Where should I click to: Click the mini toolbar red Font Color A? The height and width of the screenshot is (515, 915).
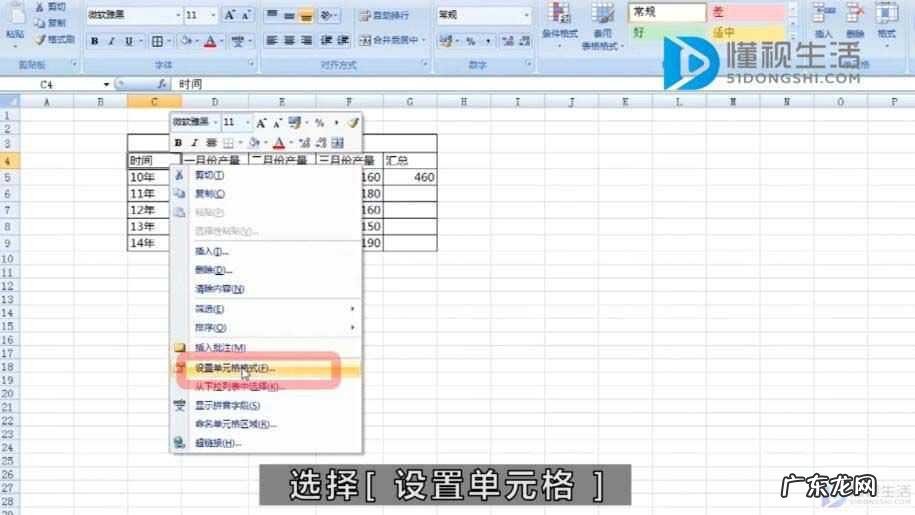click(279, 143)
